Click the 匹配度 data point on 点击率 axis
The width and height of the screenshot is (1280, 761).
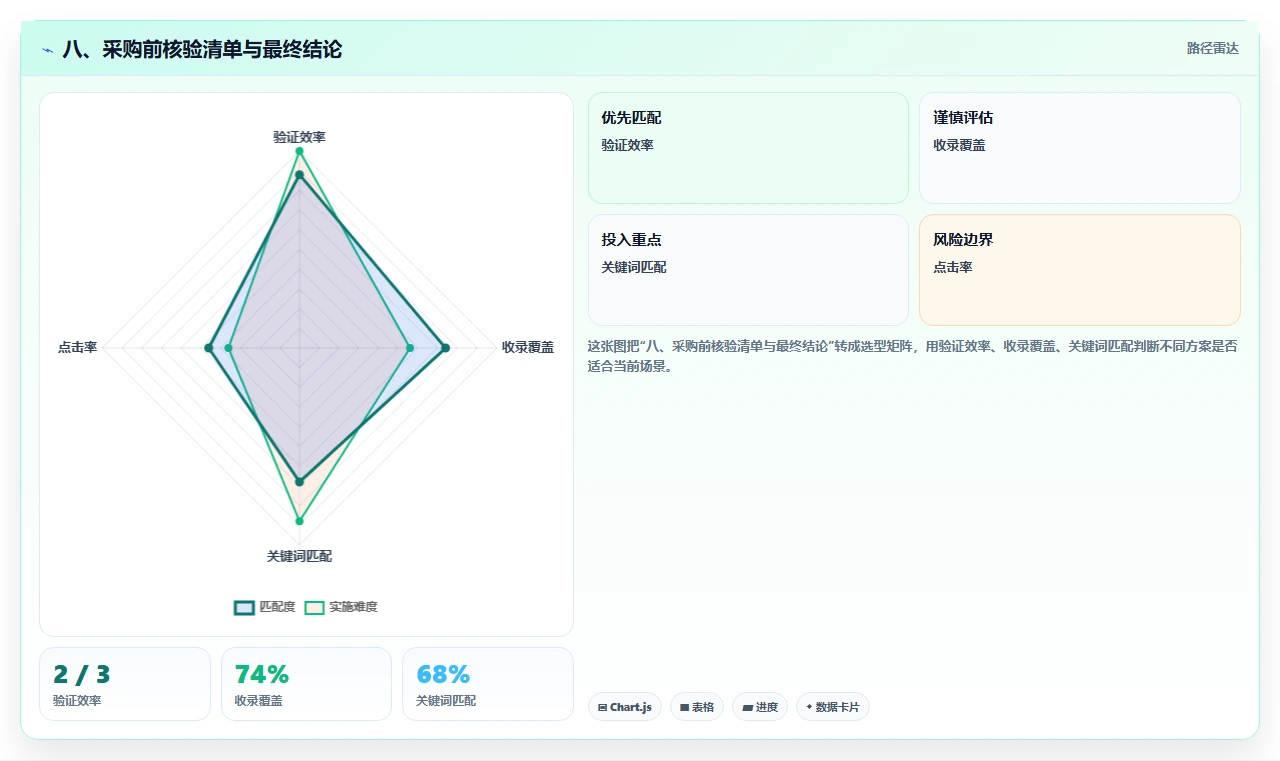click(x=208, y=348)
